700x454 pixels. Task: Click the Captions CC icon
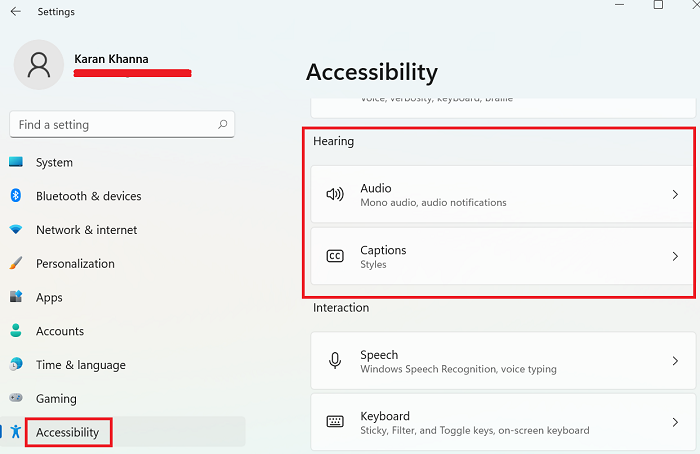point(335,256)
